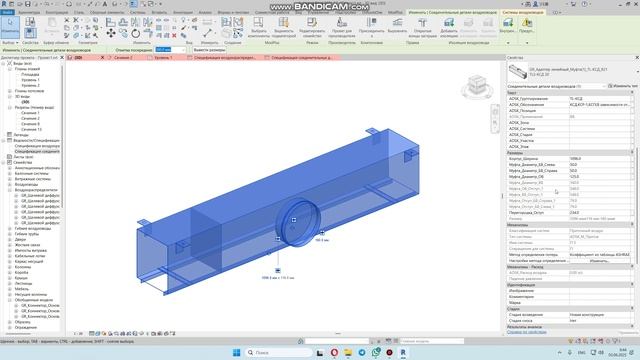
Task: Select the Листы (все) browser item
Action: (23, 157)
